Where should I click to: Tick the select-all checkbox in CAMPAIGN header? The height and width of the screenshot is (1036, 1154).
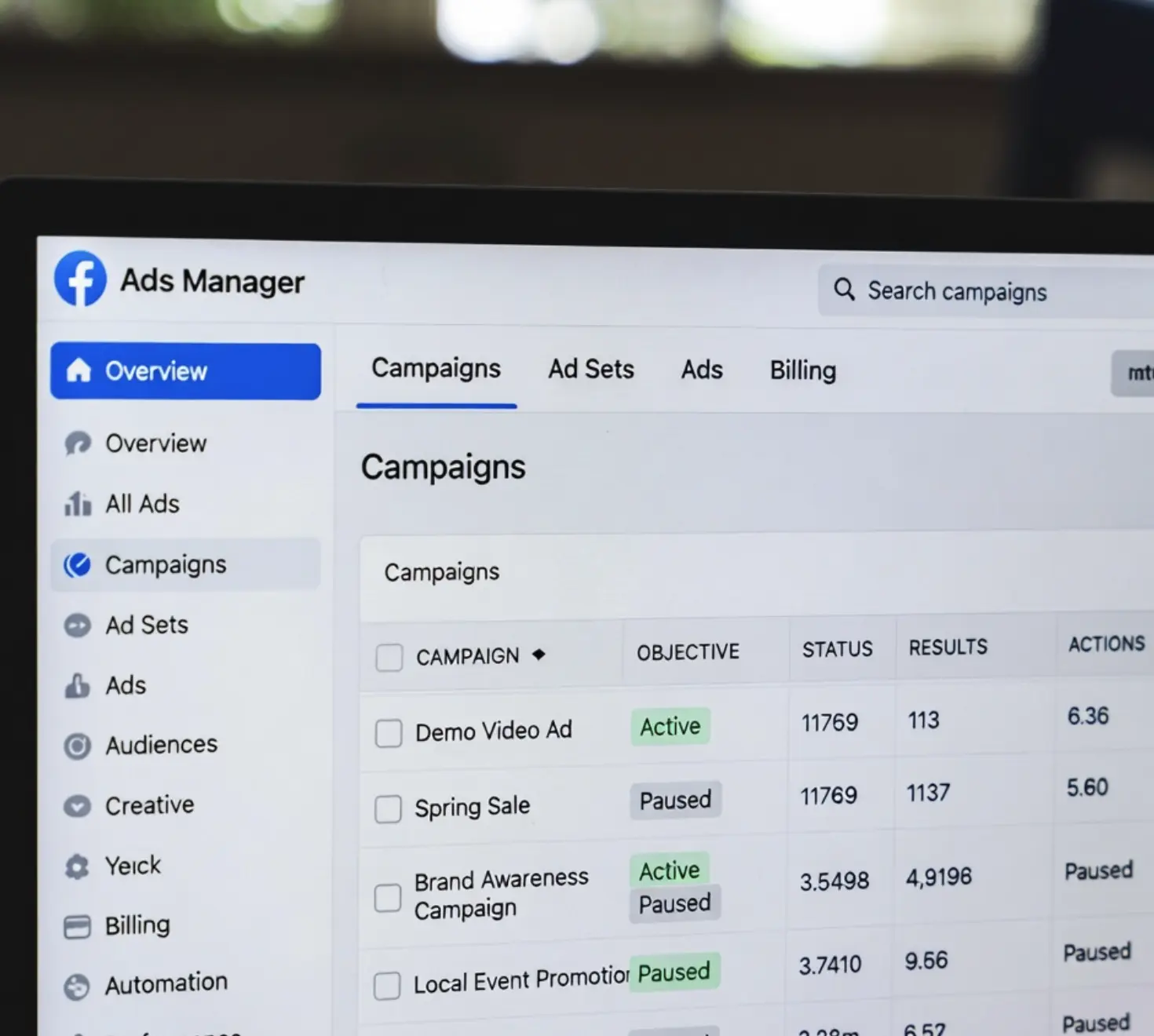[x=389, y=657]
